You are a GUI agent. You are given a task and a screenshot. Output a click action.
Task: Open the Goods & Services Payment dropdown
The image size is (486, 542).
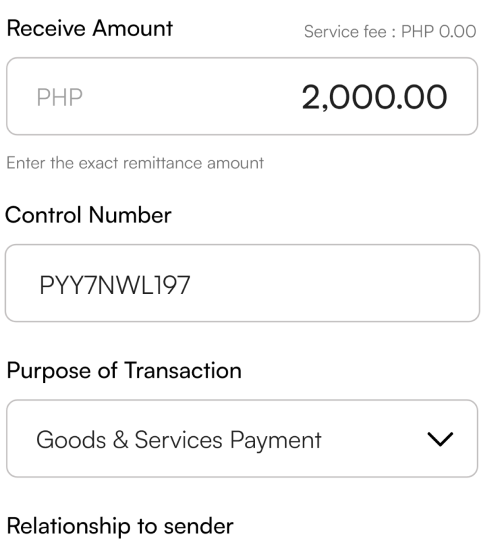click(242, 439)
